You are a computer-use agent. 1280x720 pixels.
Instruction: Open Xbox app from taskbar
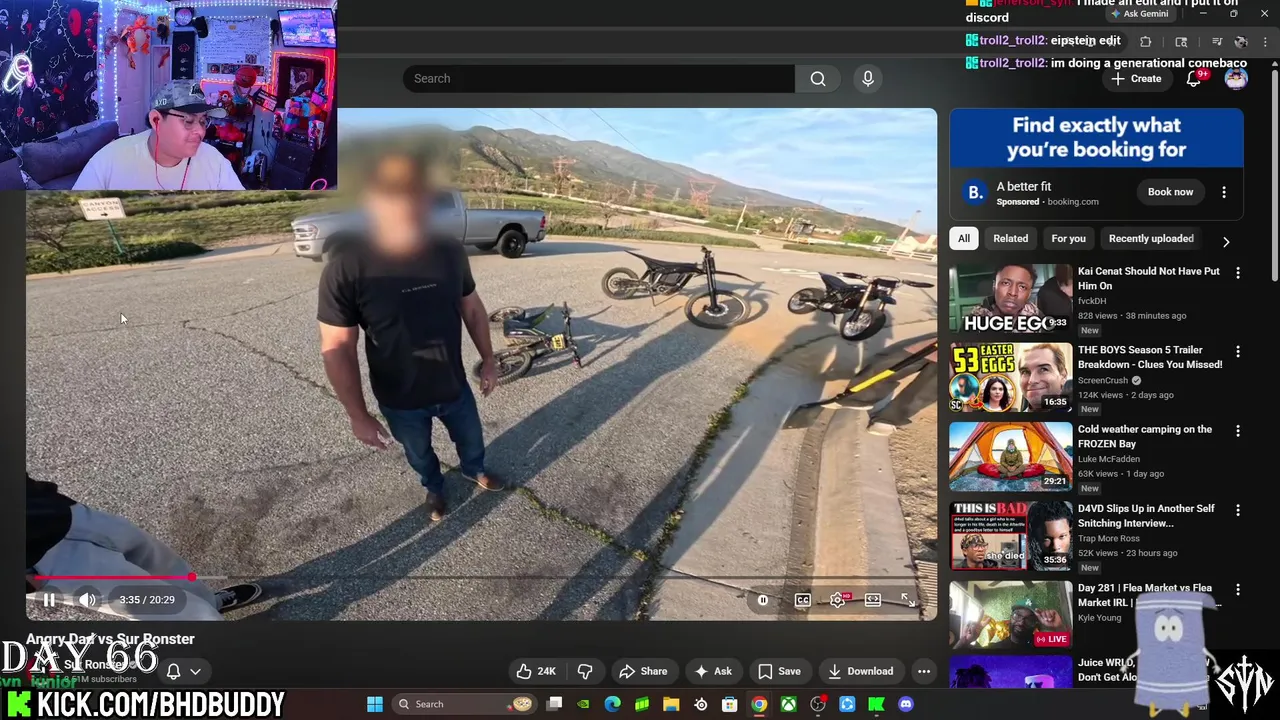[789, 704]
